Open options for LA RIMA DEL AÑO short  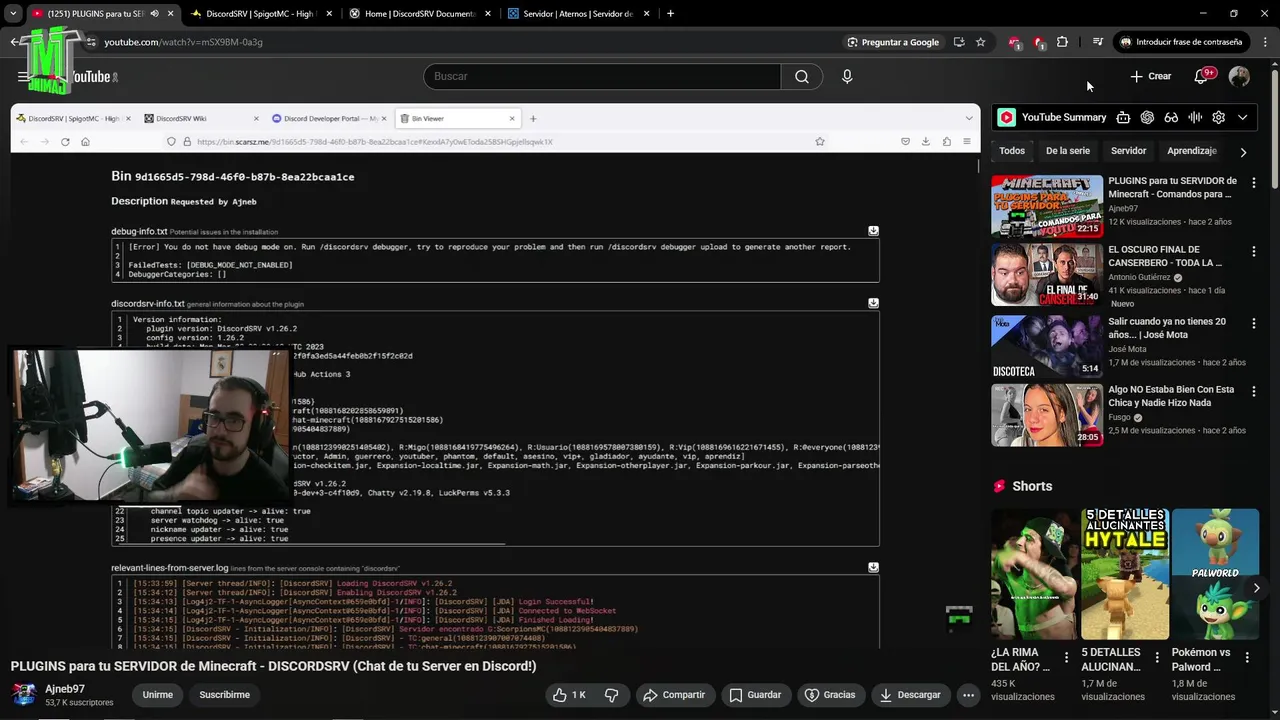click(1067, 657)
